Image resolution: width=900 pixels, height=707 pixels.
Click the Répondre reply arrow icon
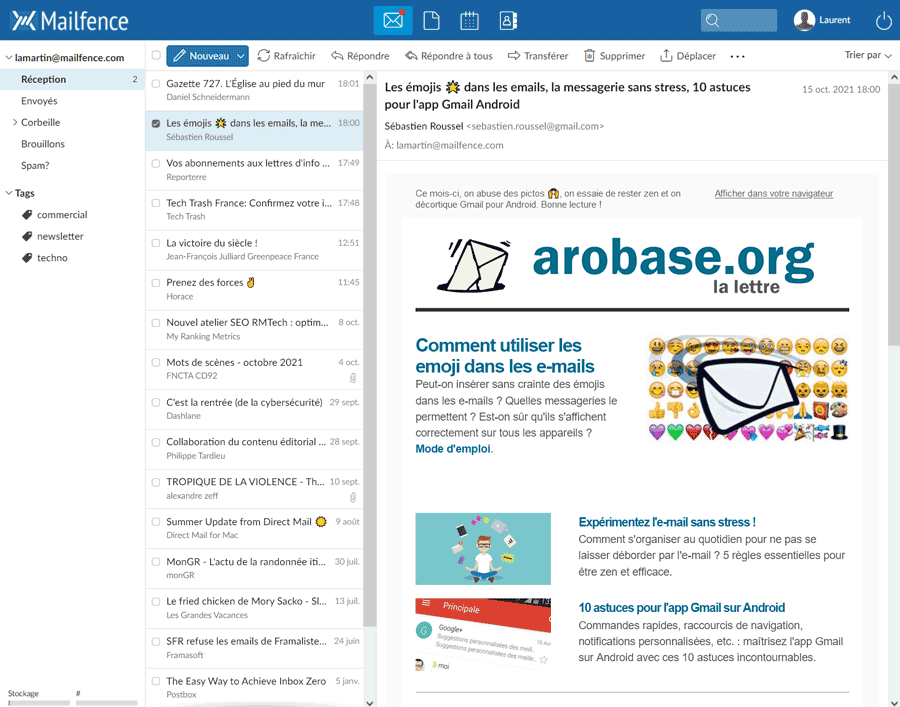[337, 56]
